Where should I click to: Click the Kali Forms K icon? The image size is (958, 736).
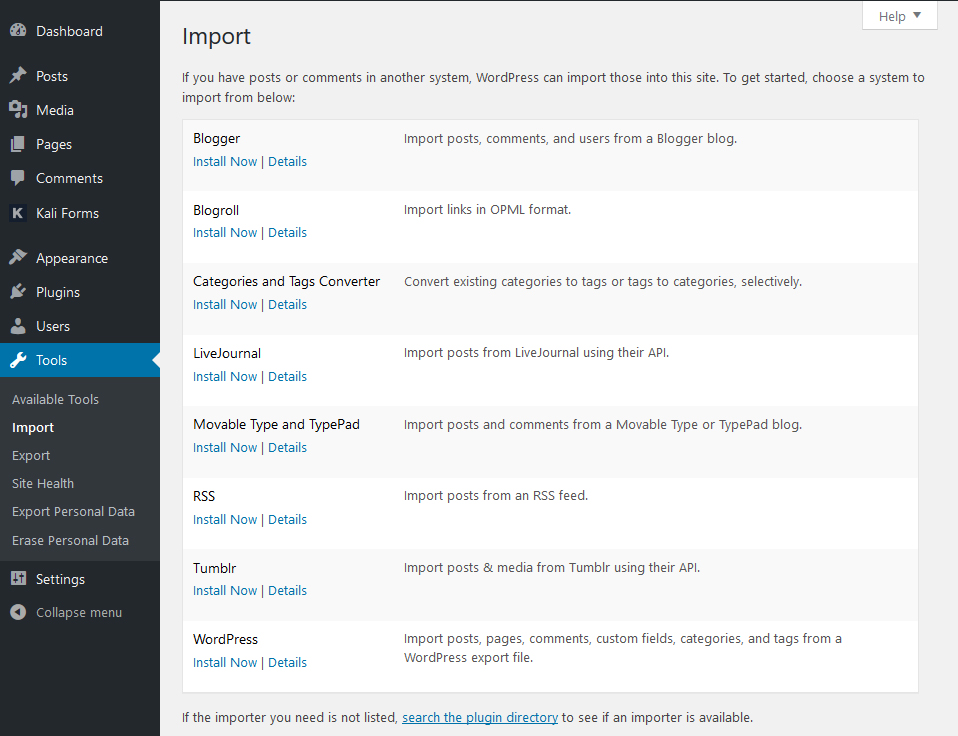[18, 213]
